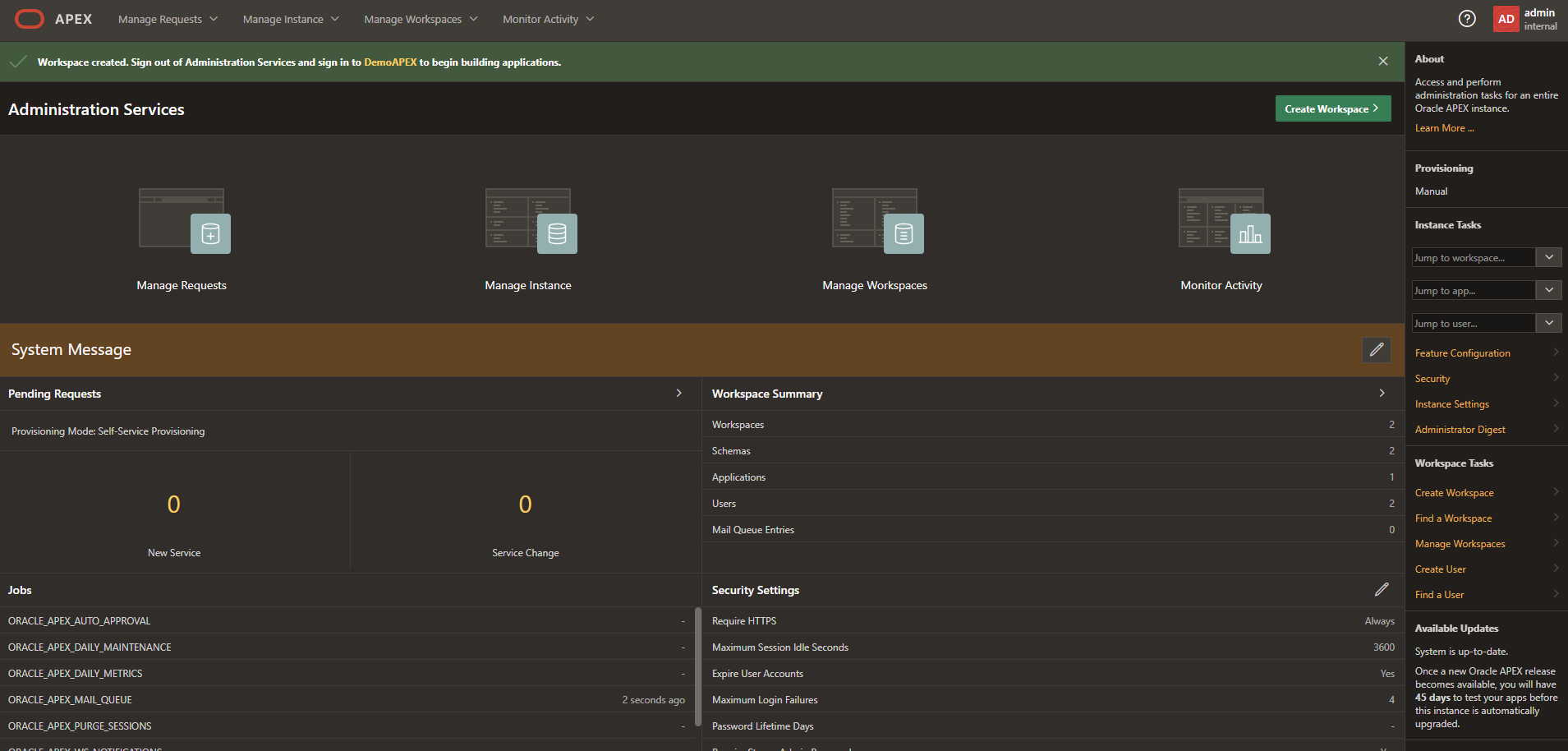This screenshot has width=1568, height=751.
Task: Click the Create Workspace green button
Action: [x=1332, y=108]
